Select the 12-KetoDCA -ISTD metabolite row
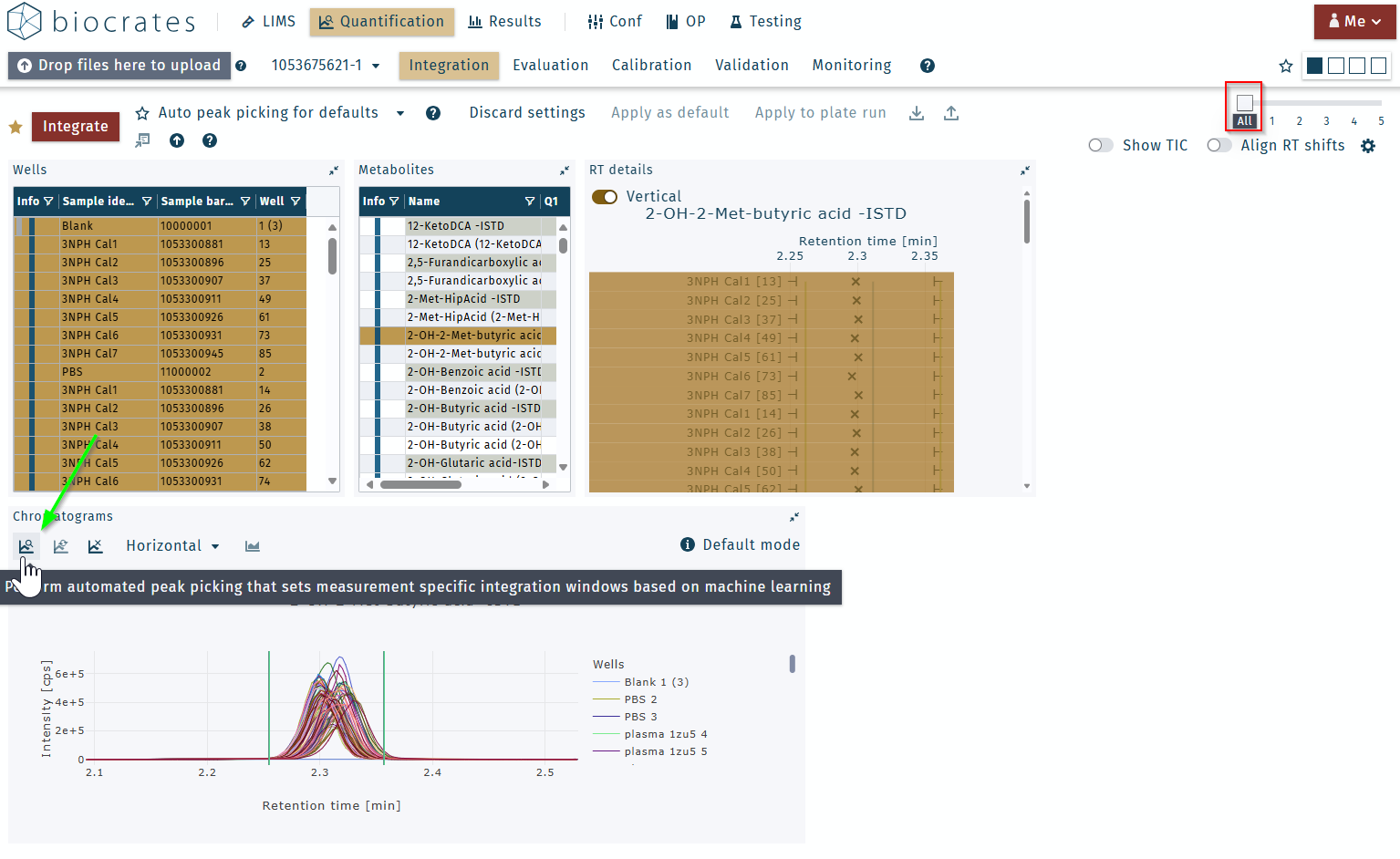 459,226
